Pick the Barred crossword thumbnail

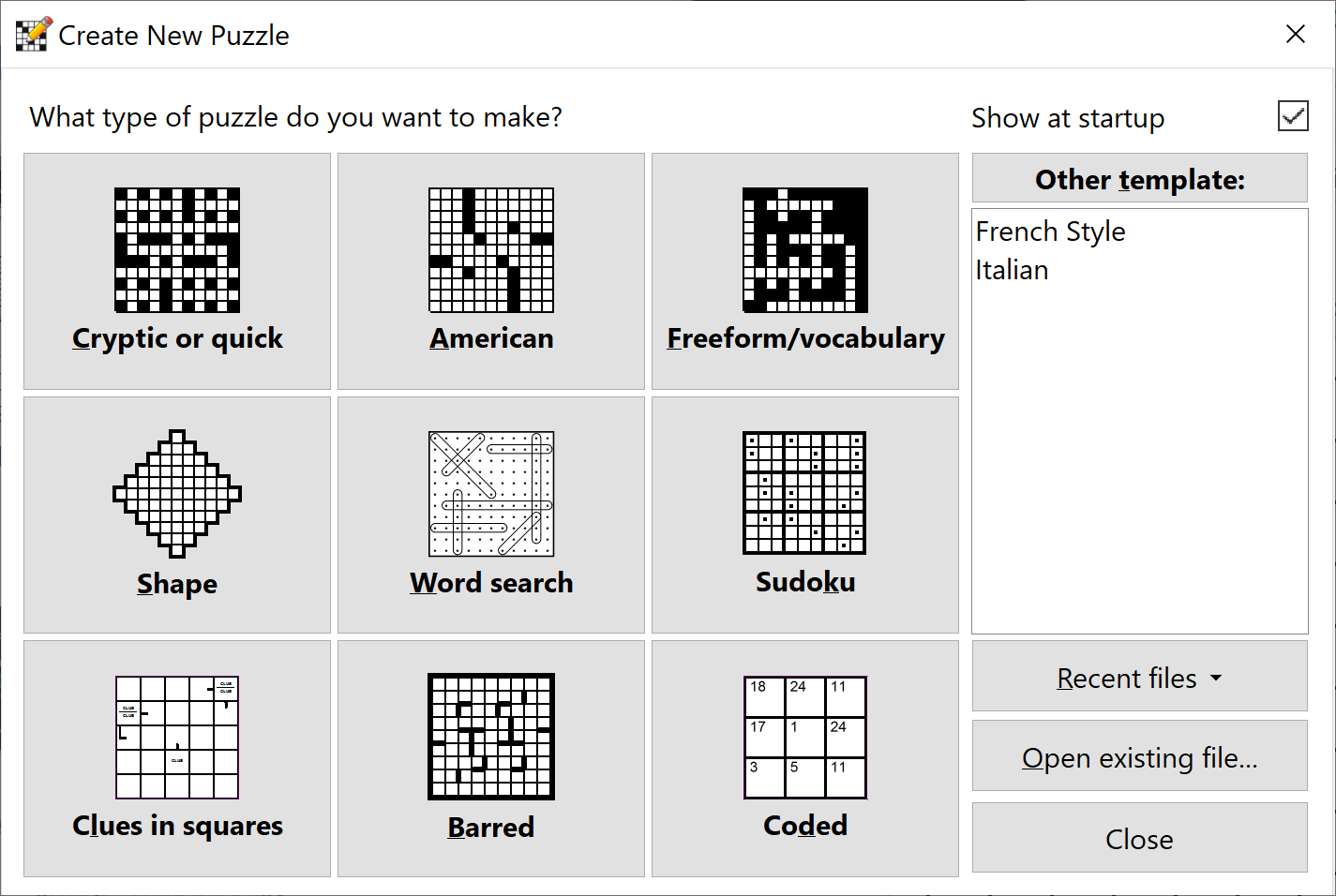(490, 738)
